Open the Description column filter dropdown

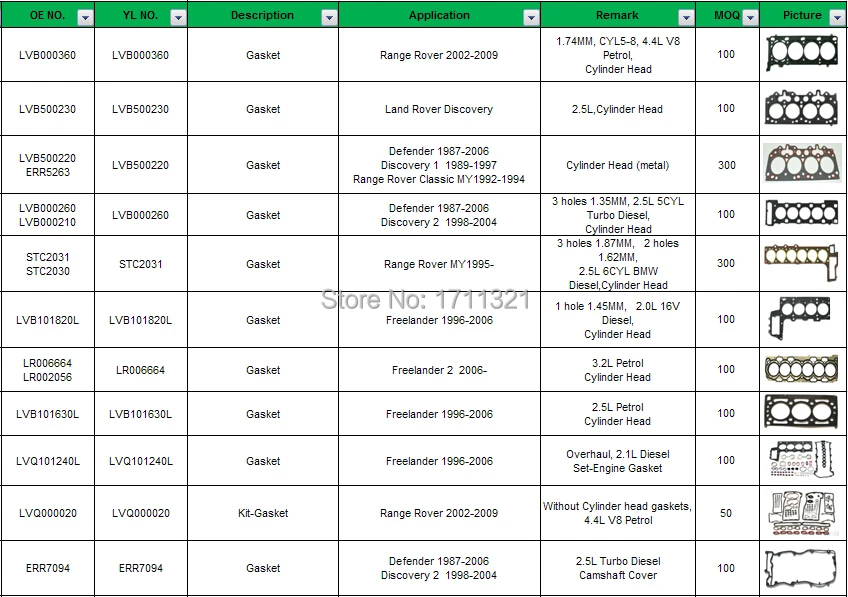(329, 18)
